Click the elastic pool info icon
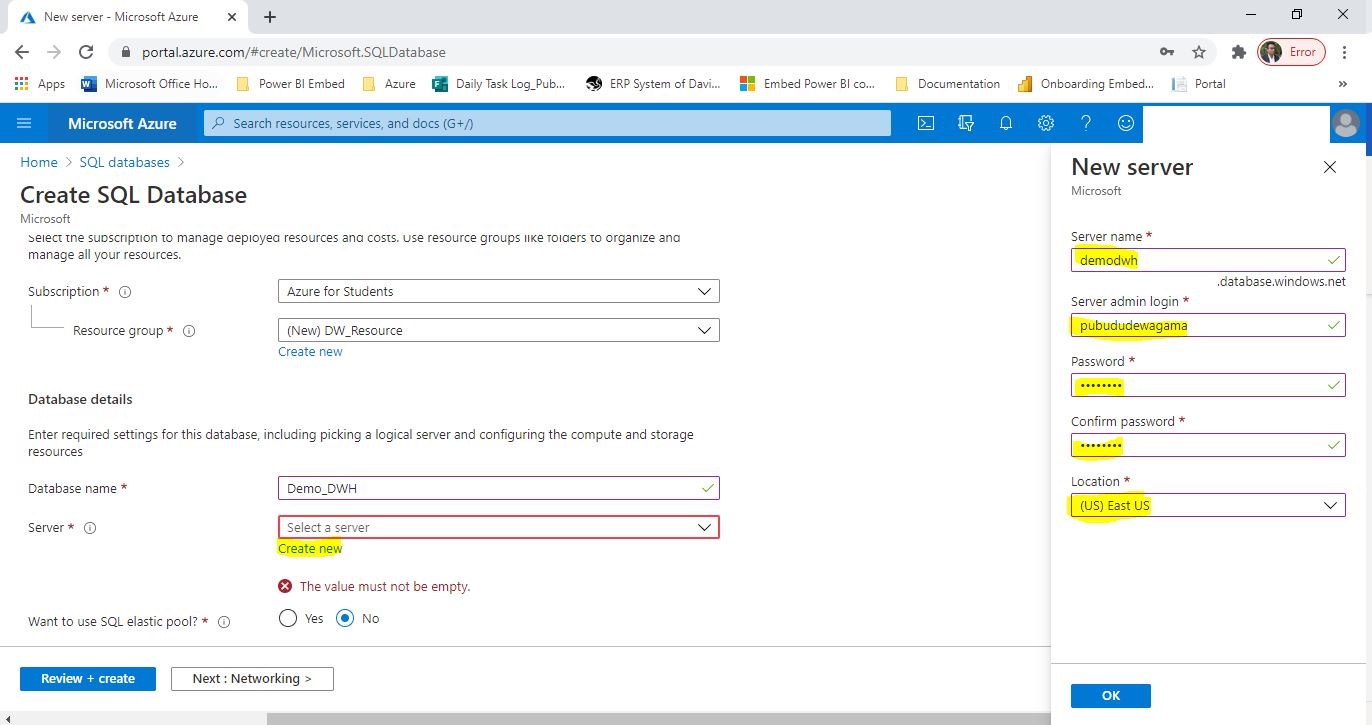Screen dimensions: 1372x725 coord(224,622)
